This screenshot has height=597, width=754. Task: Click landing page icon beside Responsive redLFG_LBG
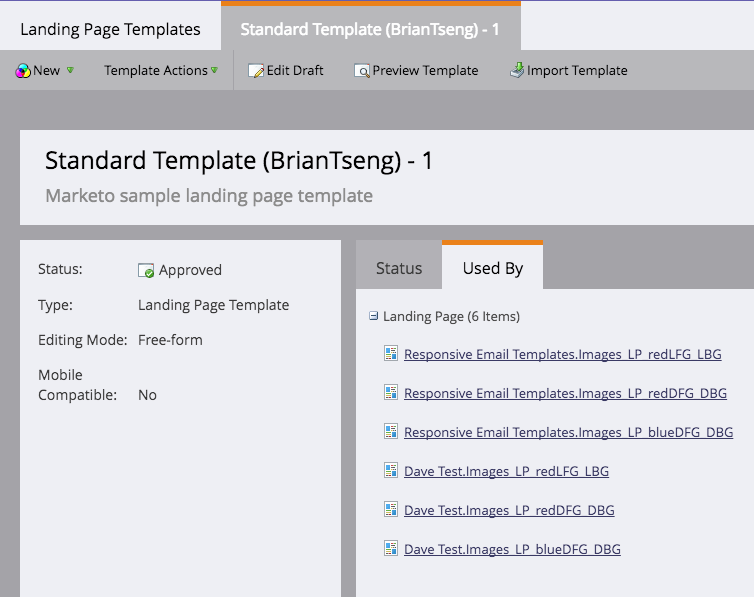[390, 353]
